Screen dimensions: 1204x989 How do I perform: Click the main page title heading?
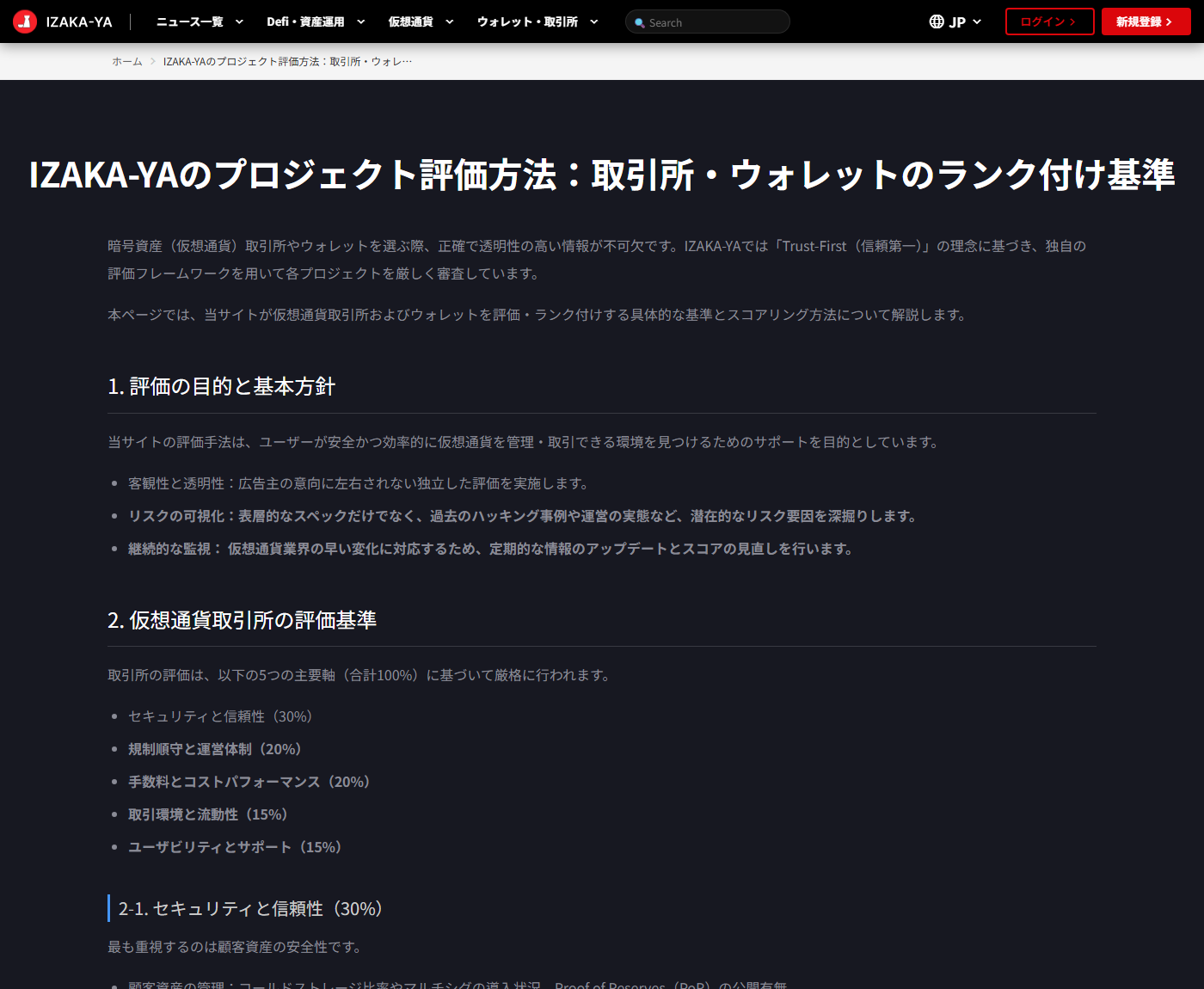tap(602, 175)
